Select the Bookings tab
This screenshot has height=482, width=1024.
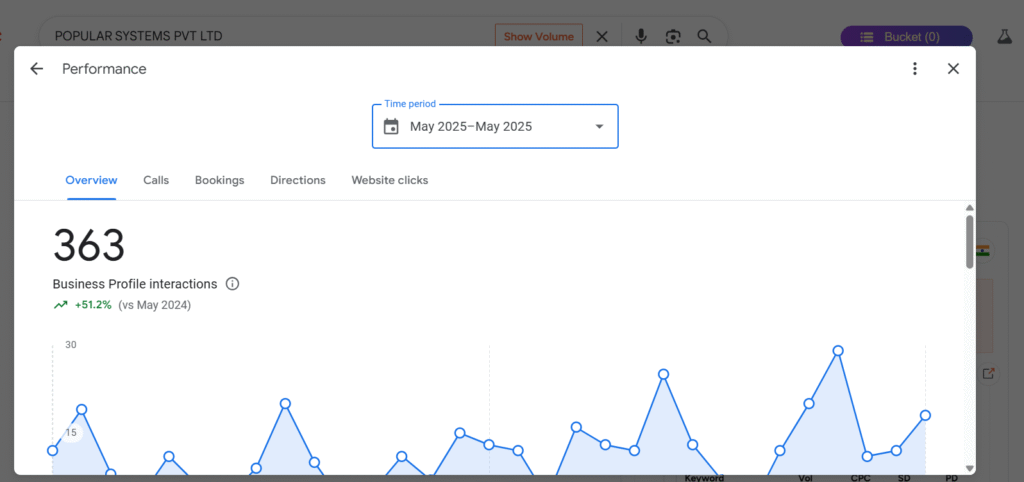tap(219, 180)
